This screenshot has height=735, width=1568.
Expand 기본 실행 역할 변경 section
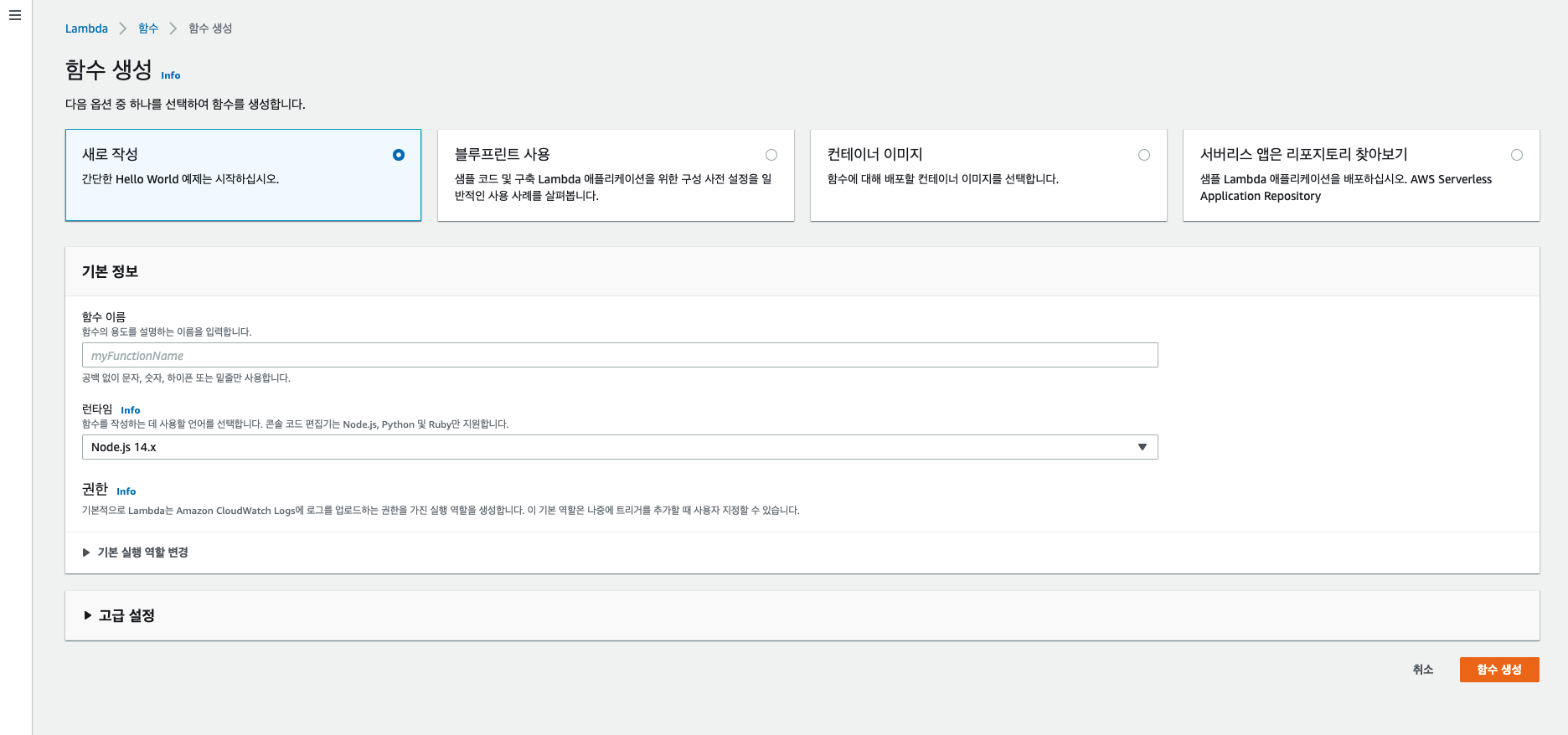tap(136, 553)
